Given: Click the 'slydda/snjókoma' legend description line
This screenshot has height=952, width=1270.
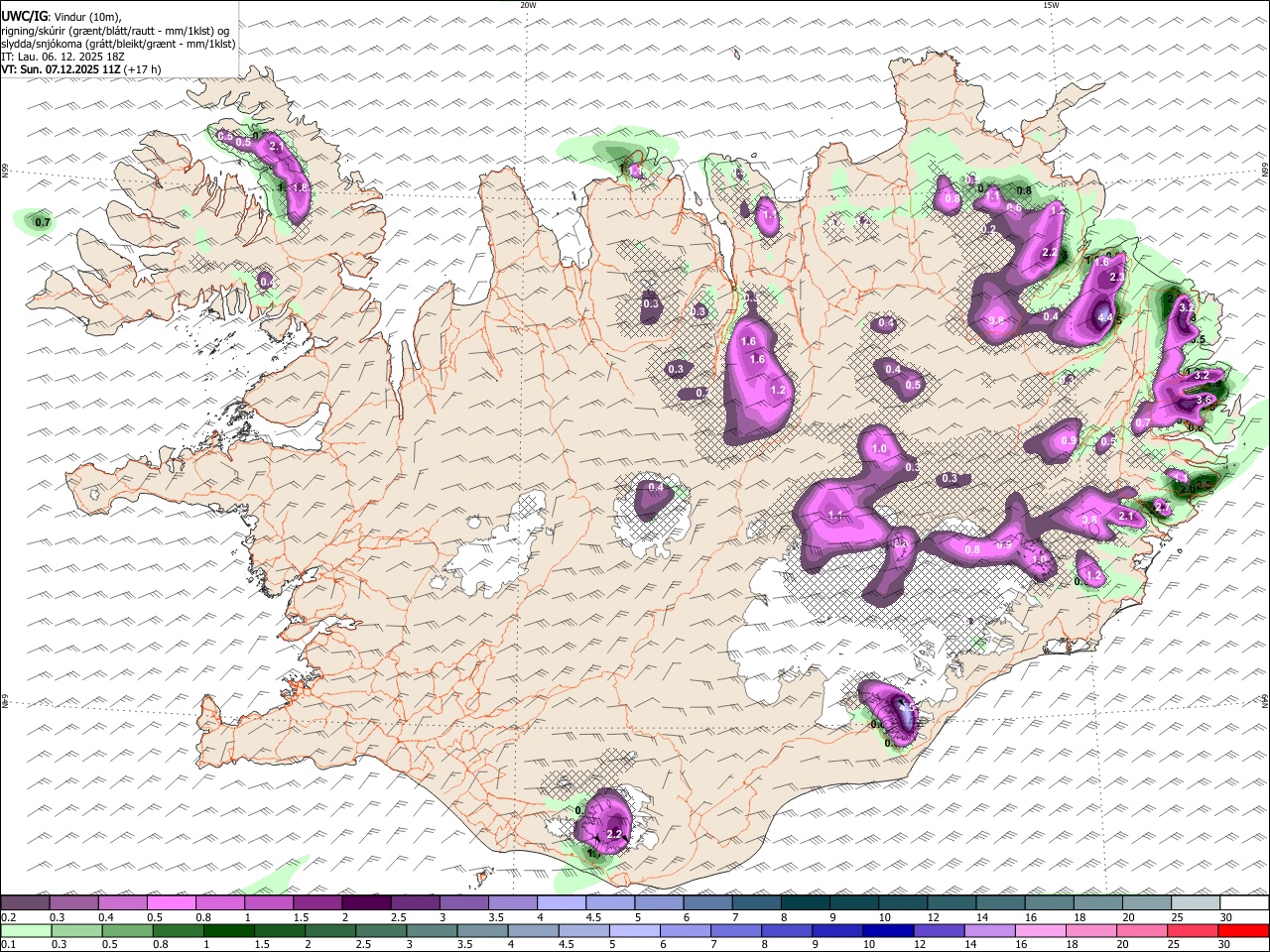Looking at the screenshot, I should tap(118, 44).
